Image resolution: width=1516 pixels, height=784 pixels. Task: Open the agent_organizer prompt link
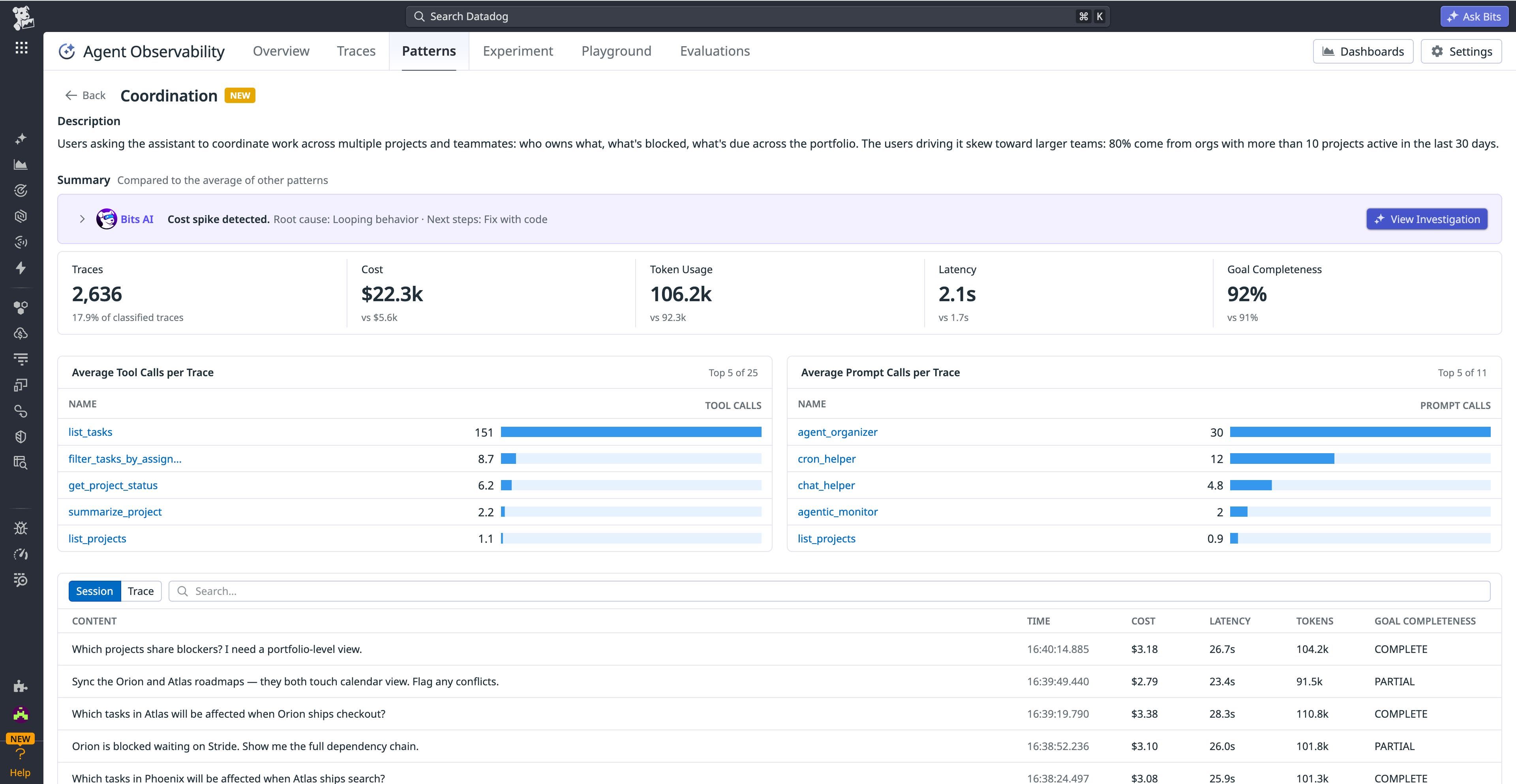(x=837, y=432)
